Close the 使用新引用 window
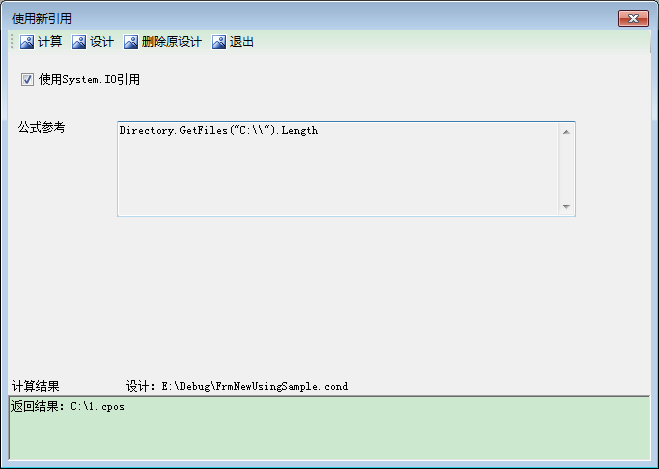The width and height of the screenshot is (659, 469). (633, 18)
